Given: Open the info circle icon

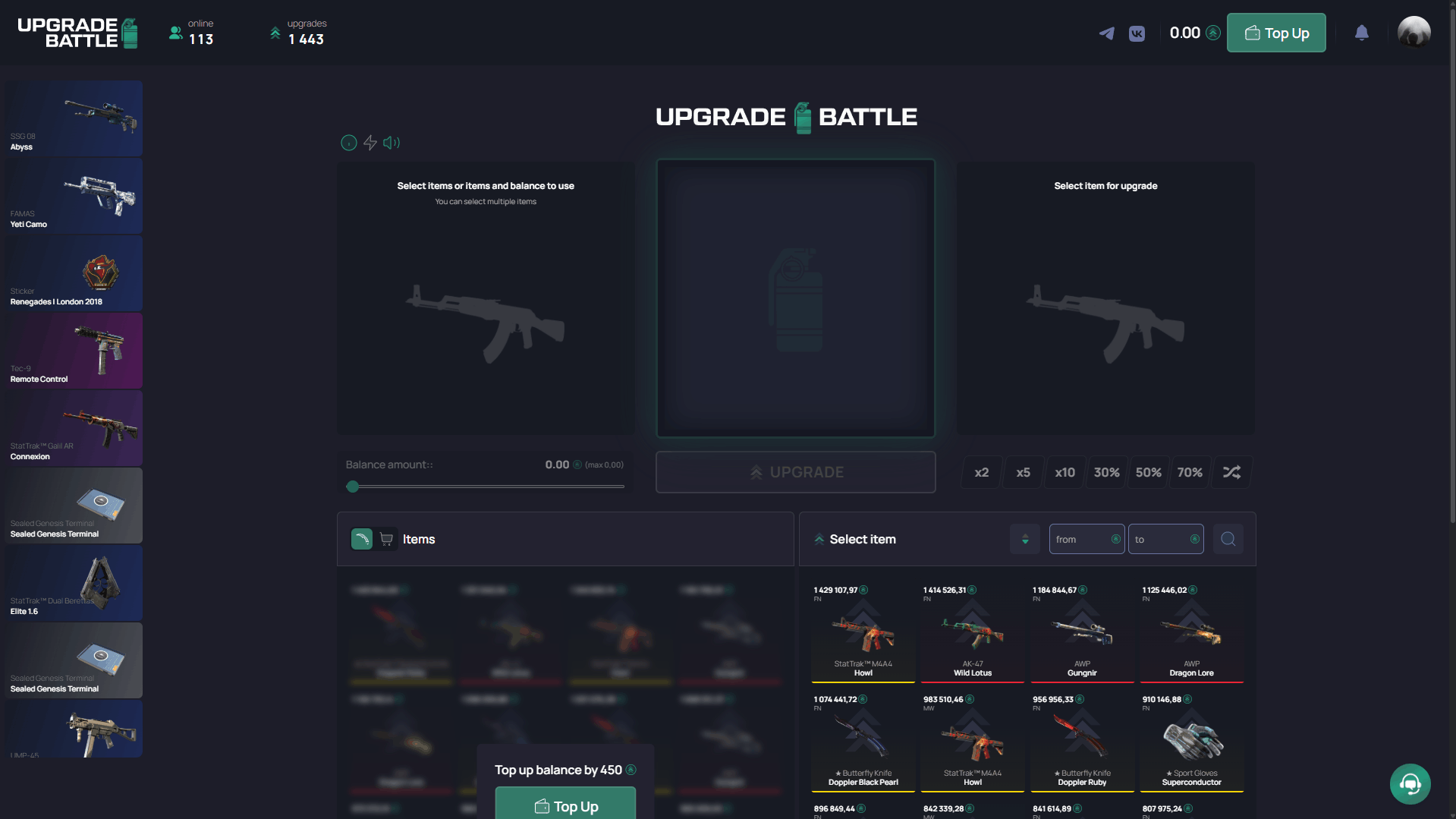Looking at the screenshot, I should coord(348,143).
